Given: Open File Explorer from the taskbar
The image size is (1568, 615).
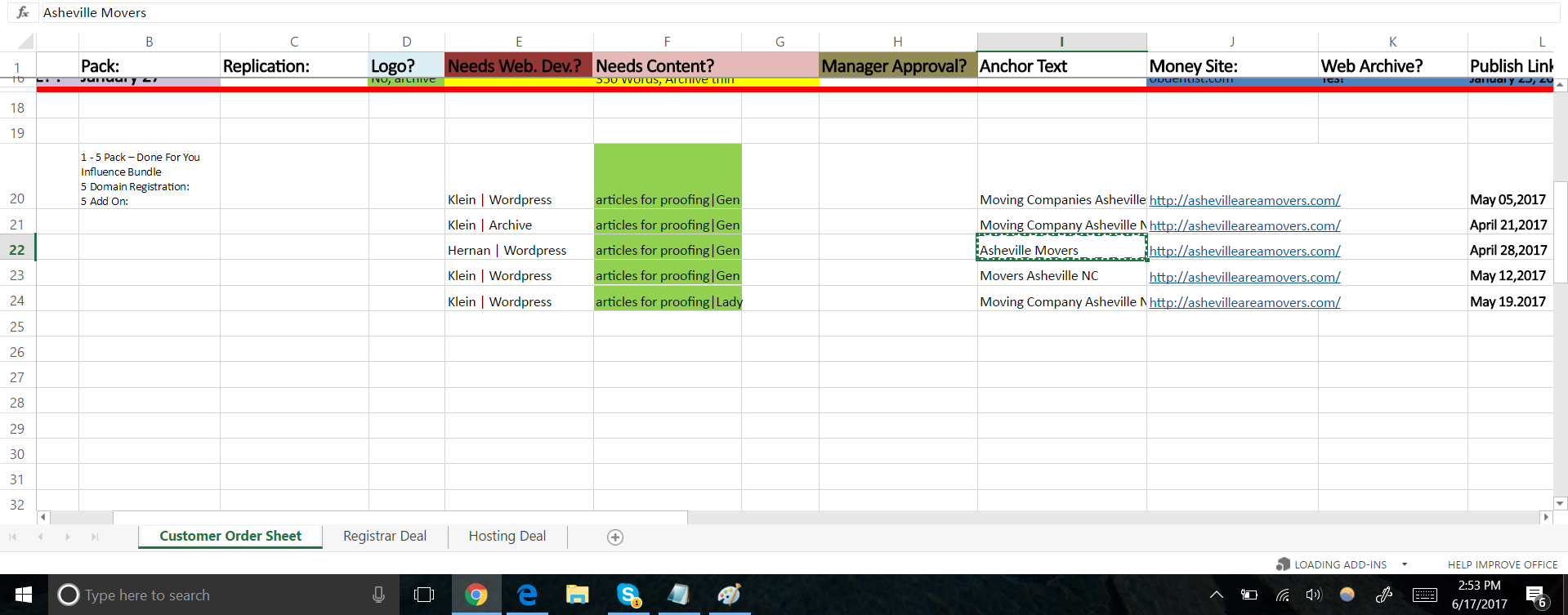Looking at the screenshot, I should point(578,595).
